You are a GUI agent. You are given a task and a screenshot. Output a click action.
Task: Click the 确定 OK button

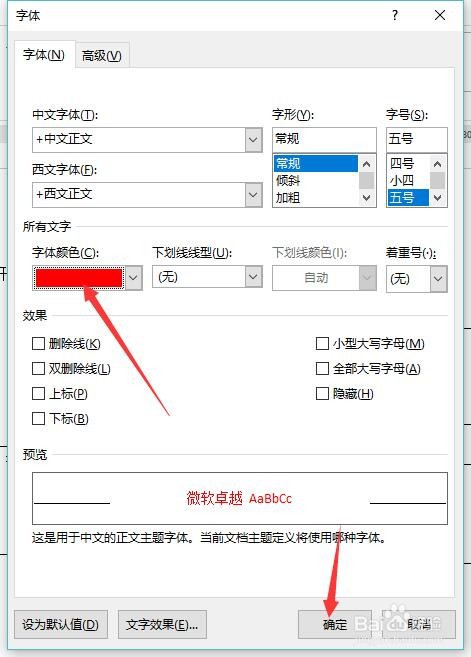click(x=335, y=624)
